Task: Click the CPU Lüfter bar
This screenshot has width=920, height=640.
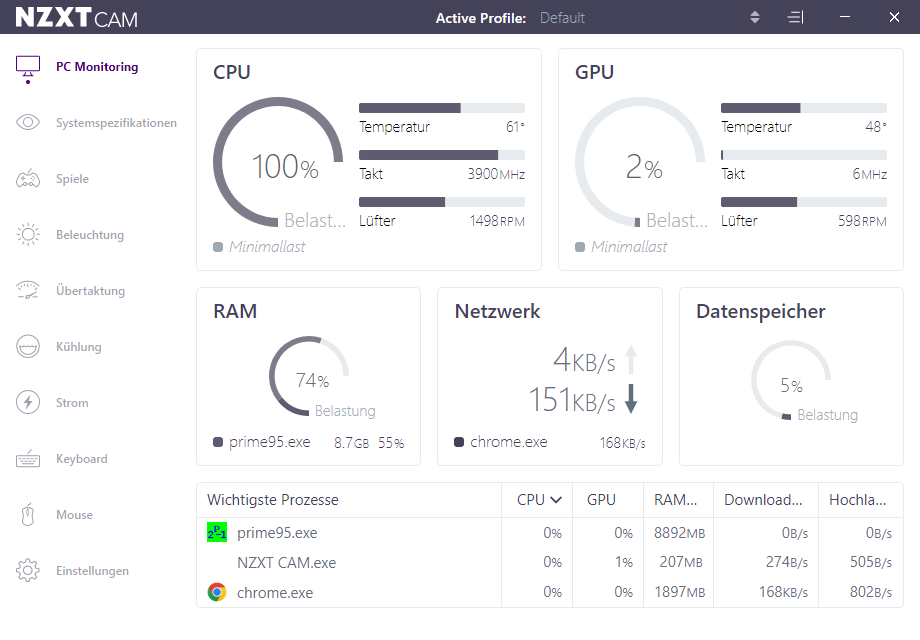Action: pos(442,202)
